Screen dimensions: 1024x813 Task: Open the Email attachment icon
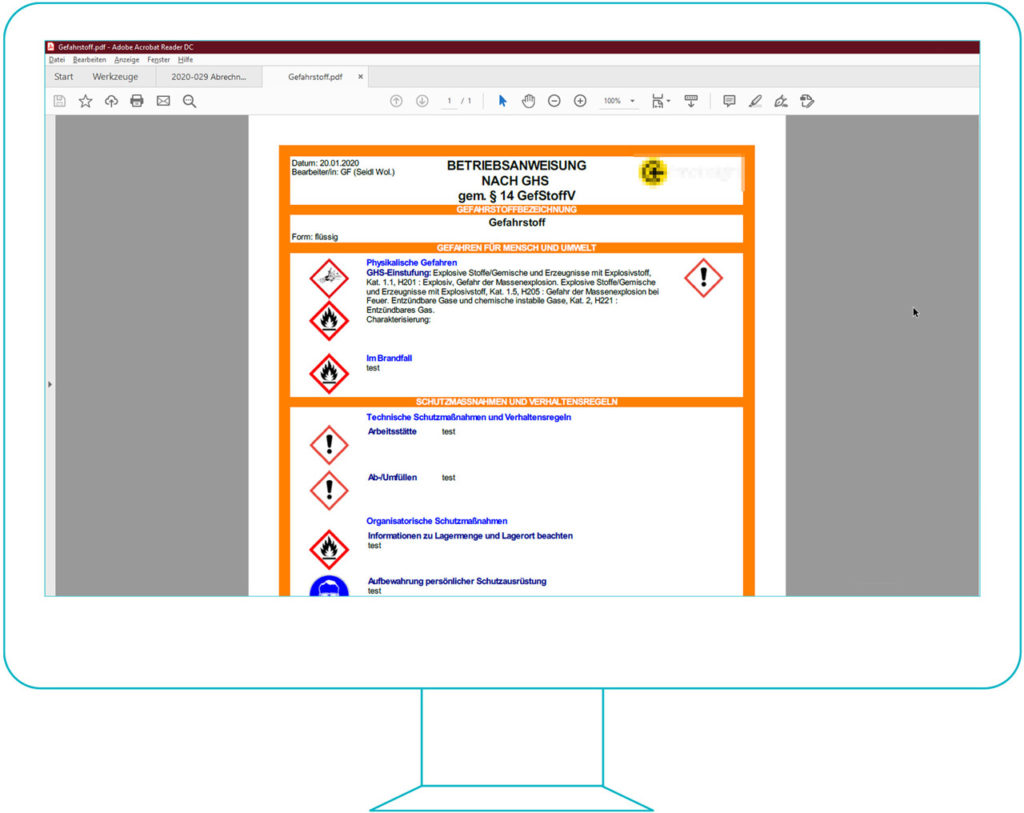(163, 100)
